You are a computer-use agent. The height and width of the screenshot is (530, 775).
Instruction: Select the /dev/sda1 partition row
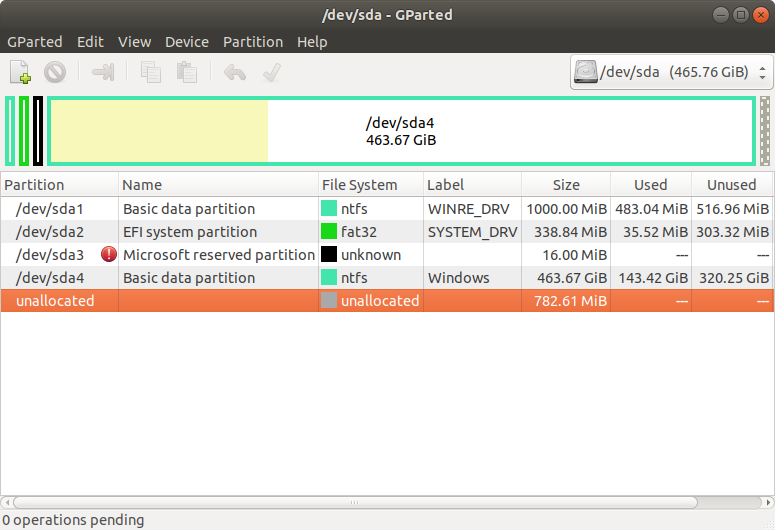387,209
